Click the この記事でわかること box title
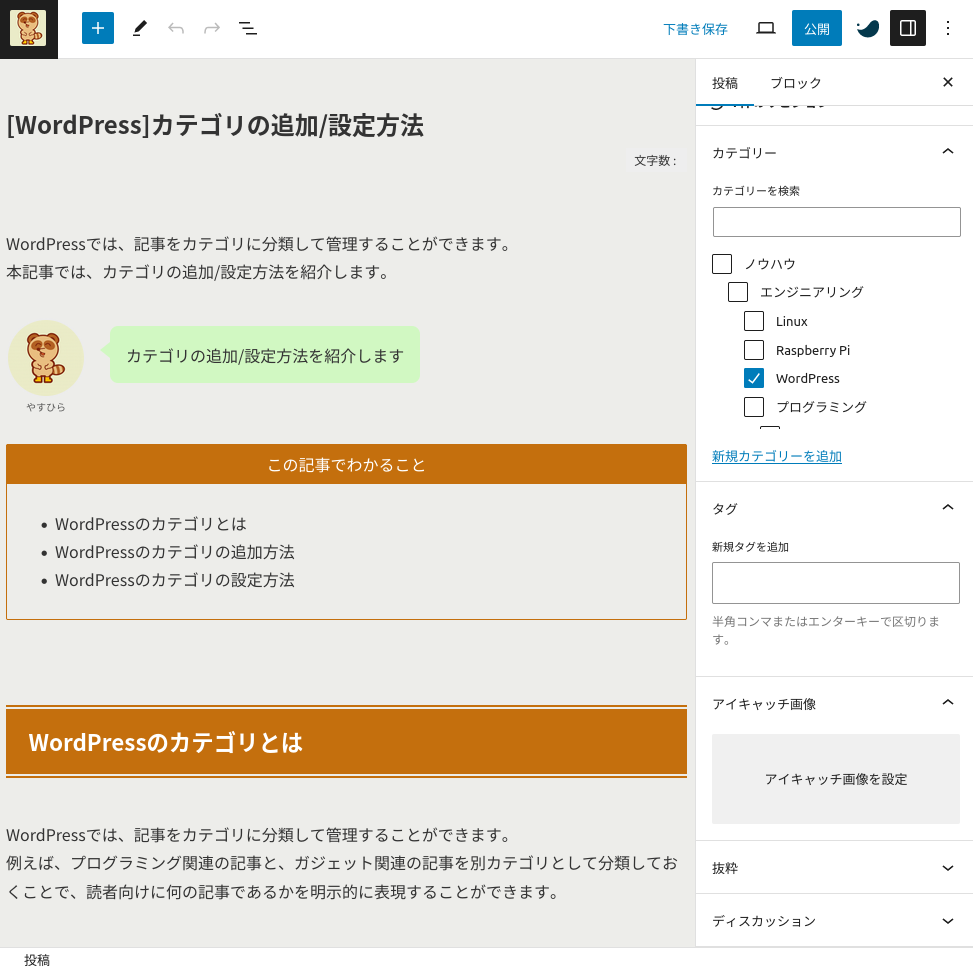Viewport: 973px width, 969px height. pyautogui.click(x=346, y=465)
